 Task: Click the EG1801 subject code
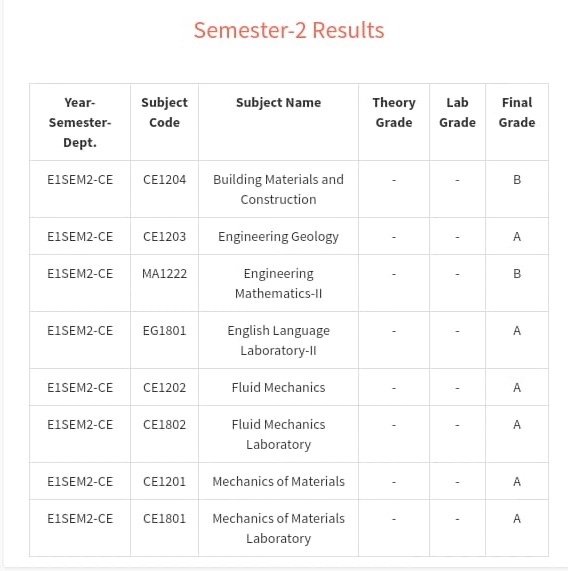coord(165,331)
